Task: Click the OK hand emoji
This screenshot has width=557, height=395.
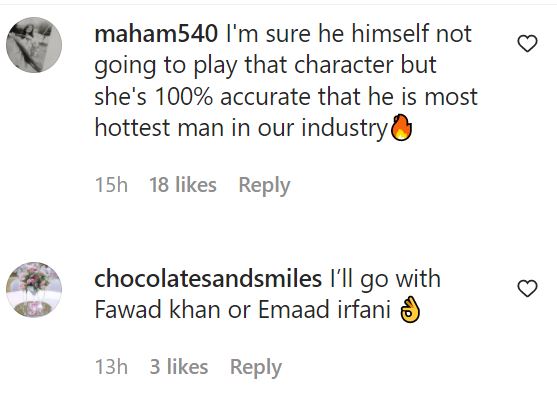Action: click(410, 309)
